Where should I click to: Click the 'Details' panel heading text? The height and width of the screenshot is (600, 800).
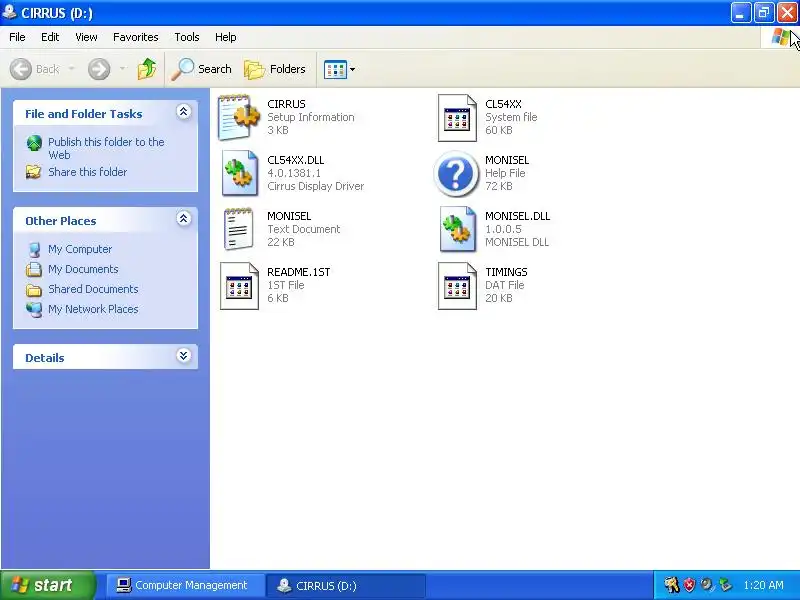pos(45,358)
